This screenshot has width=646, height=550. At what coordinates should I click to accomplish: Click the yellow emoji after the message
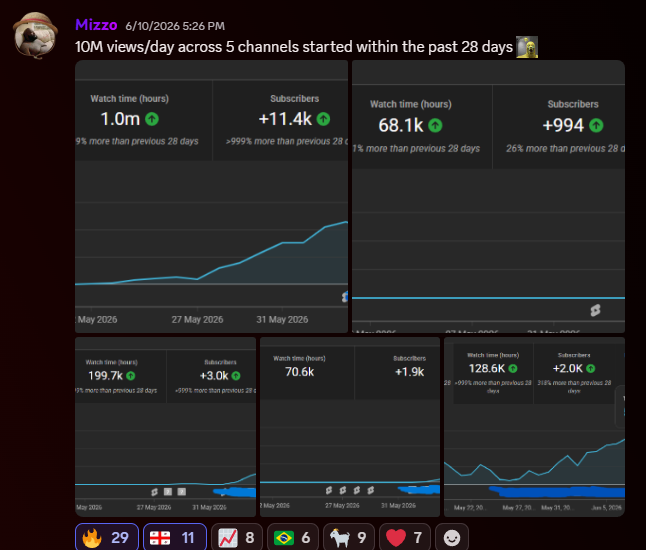click(527, 47)
